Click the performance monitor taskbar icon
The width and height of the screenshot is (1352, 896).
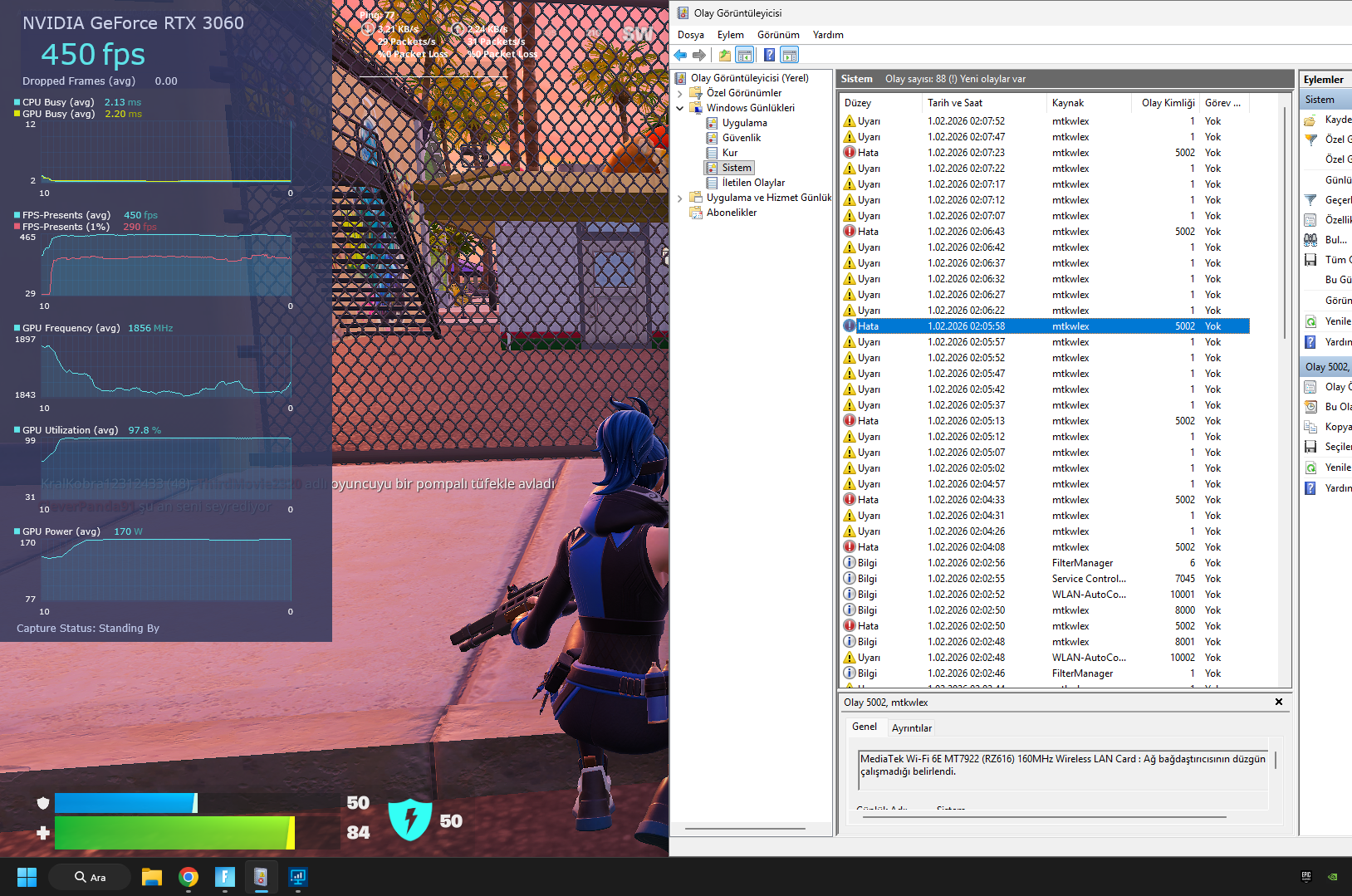pyautogui.click(x=297, y=877)
